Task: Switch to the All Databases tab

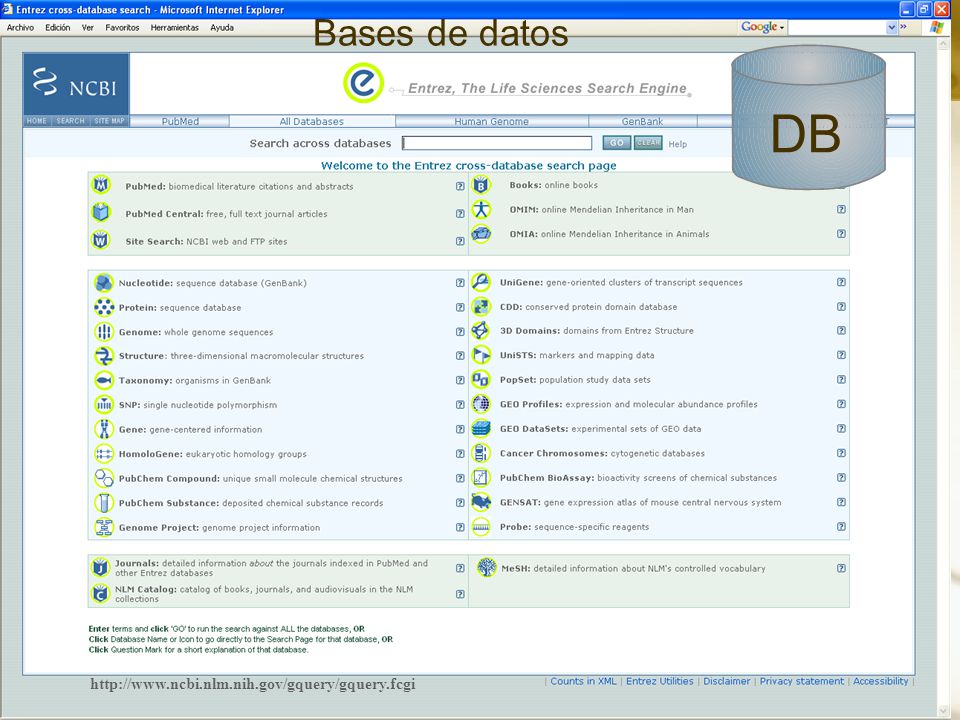Action: (312, 121)
